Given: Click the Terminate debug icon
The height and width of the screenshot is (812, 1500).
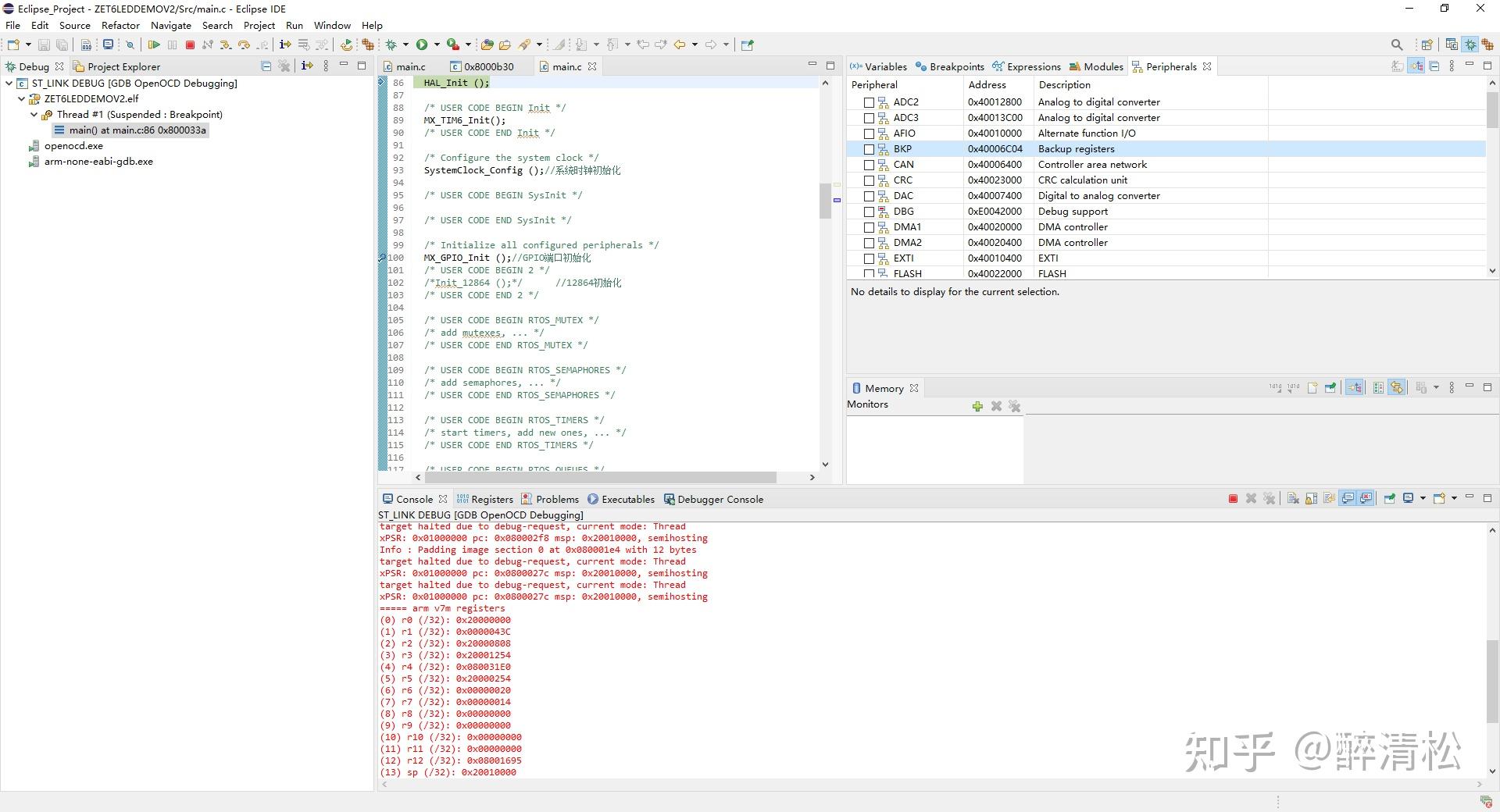Looking at the screenshot, I should 189,45.
